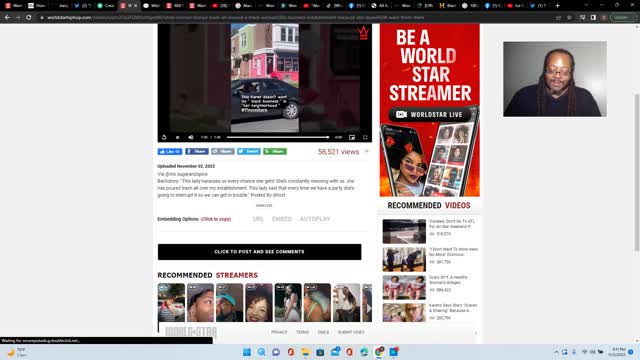The width and height of the screenshot is (640, 360).
Task: Open the TERMS footer link
Action: coord(302,332)
